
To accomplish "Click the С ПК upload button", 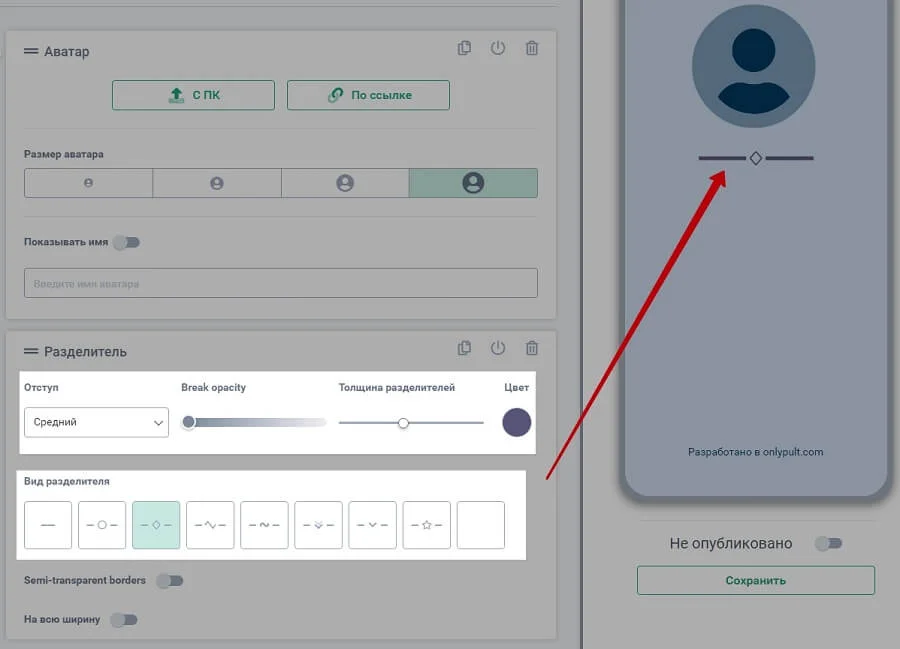I will coord(193,95).
